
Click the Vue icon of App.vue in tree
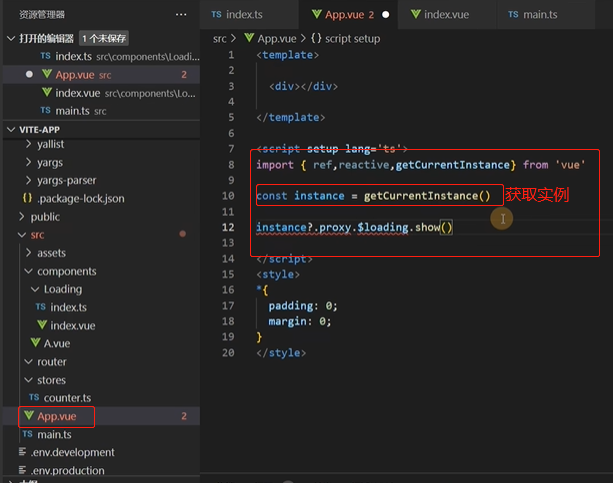[x=29, y=416]
